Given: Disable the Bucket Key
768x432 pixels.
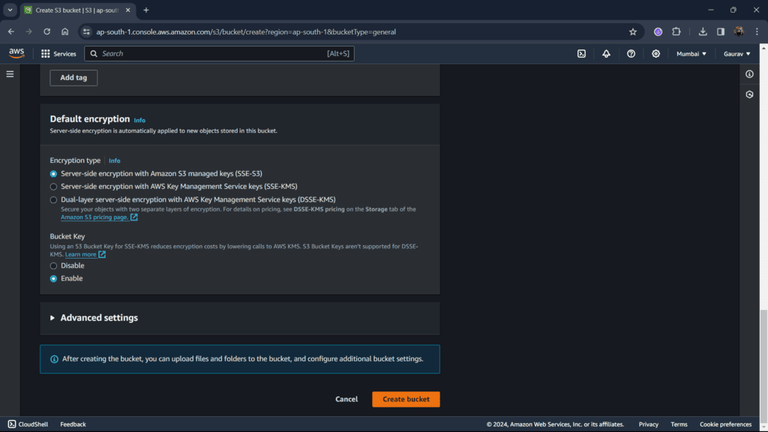Looking at the screenshot, I should [53, 266].
